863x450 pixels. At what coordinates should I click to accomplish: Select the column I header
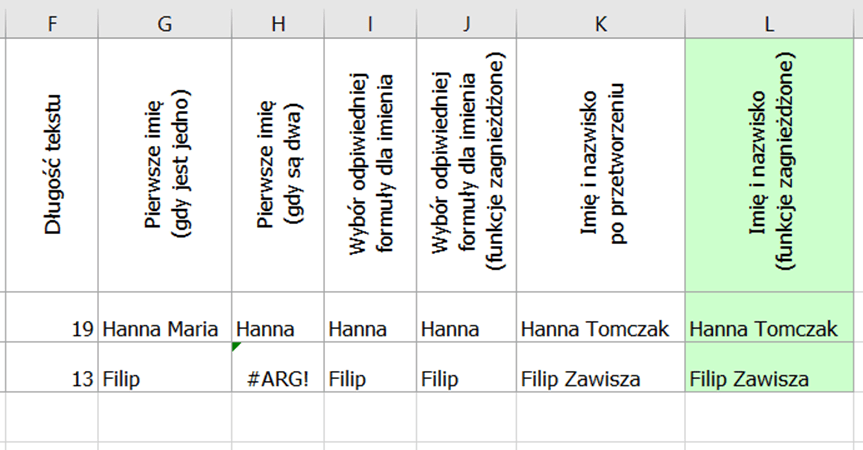point(370,19)
